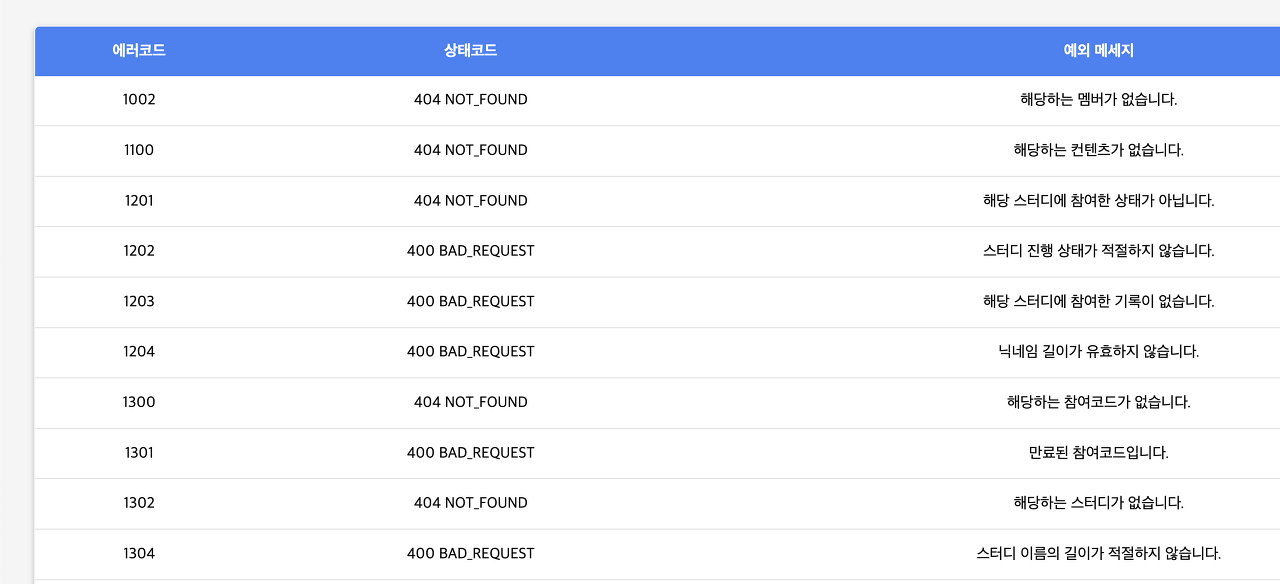Click 404 NOT_FOUND in row 1100
The width and height of the screenshot is (1280, 584).
[x=471, y=150]
